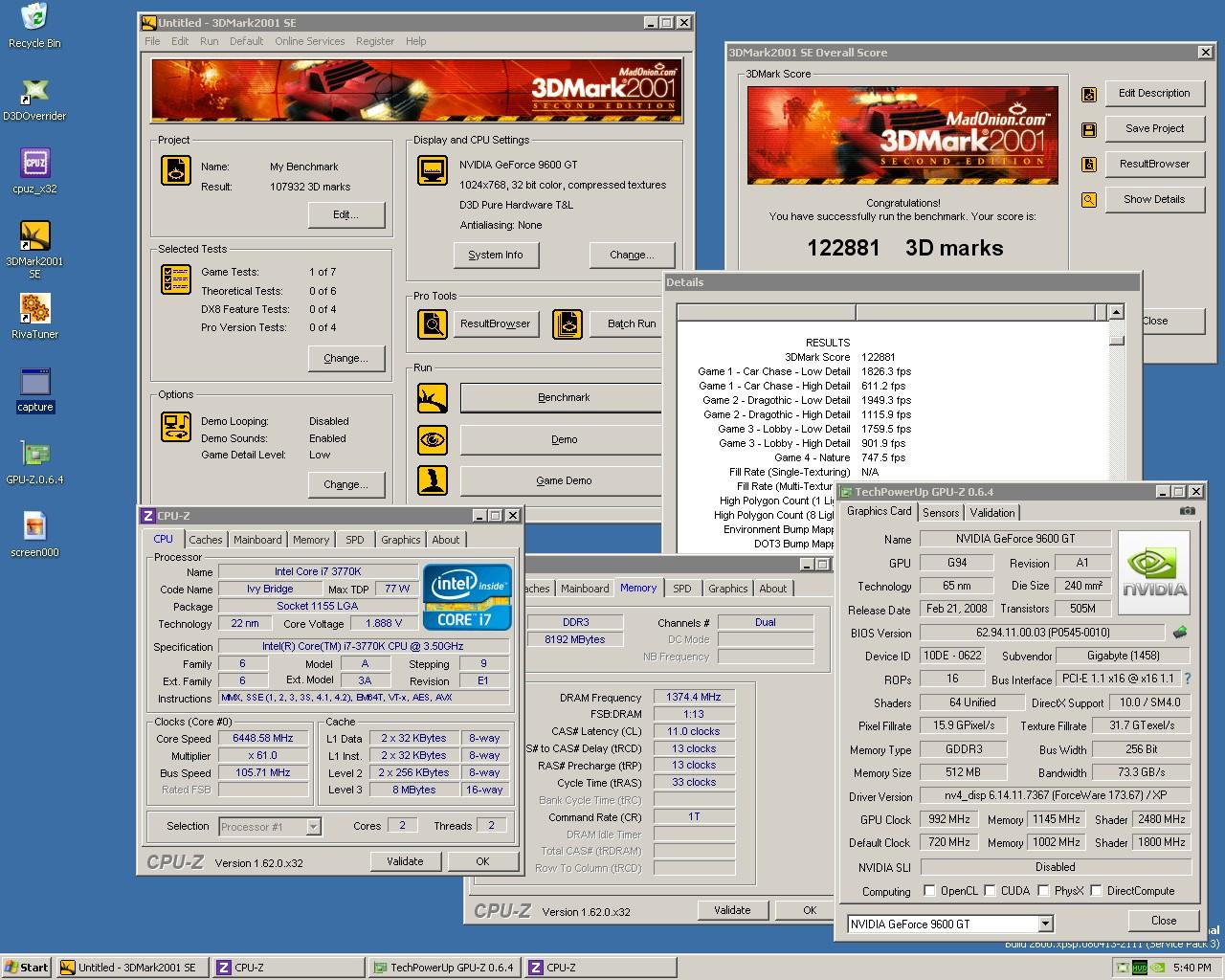Open the Validation tab in GPU-Z
The width and height of the screenshot is (1225, 980).
click(x=992, y=513)
